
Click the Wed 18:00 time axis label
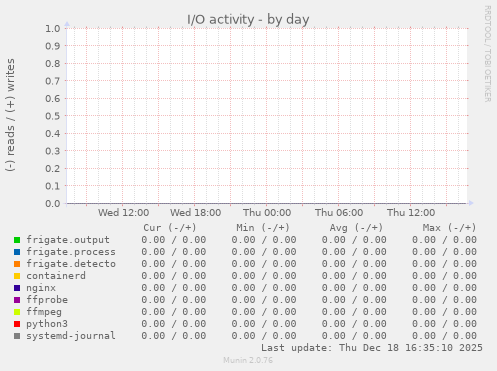tap(195, 213)
